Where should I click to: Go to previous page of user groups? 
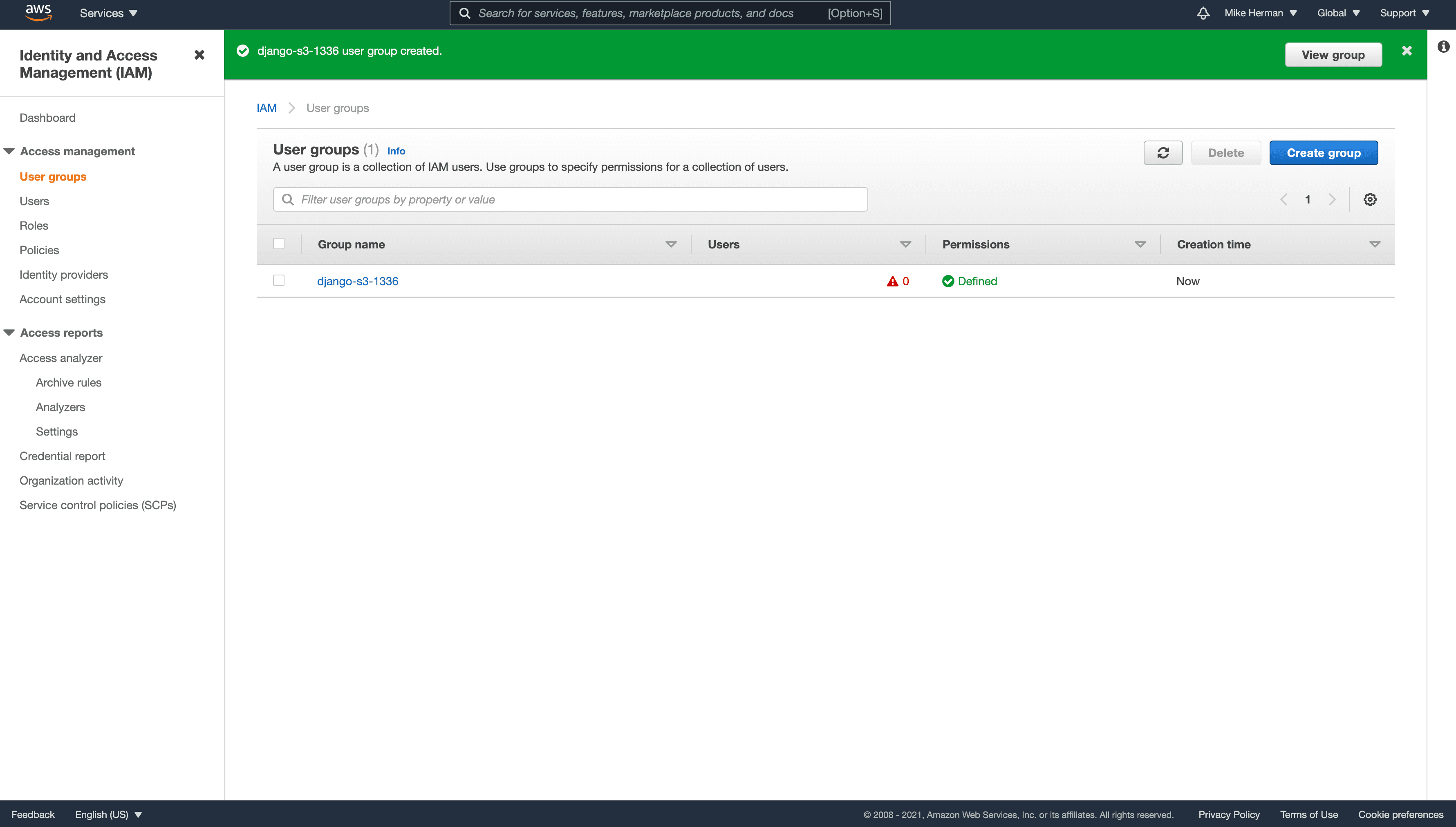[1284, 199]
